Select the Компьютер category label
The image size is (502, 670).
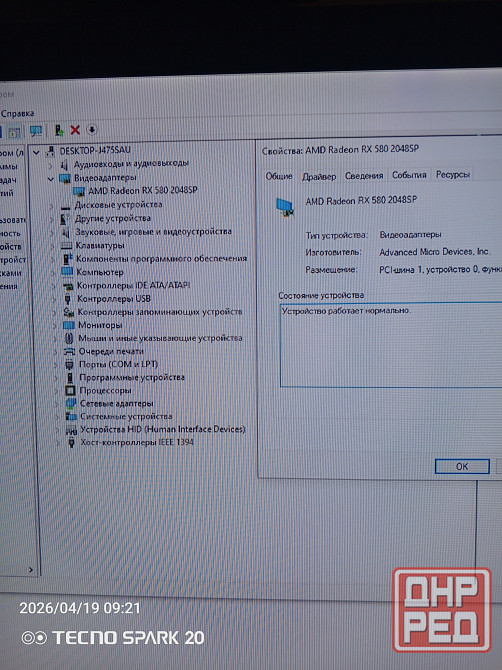[100, 272]
